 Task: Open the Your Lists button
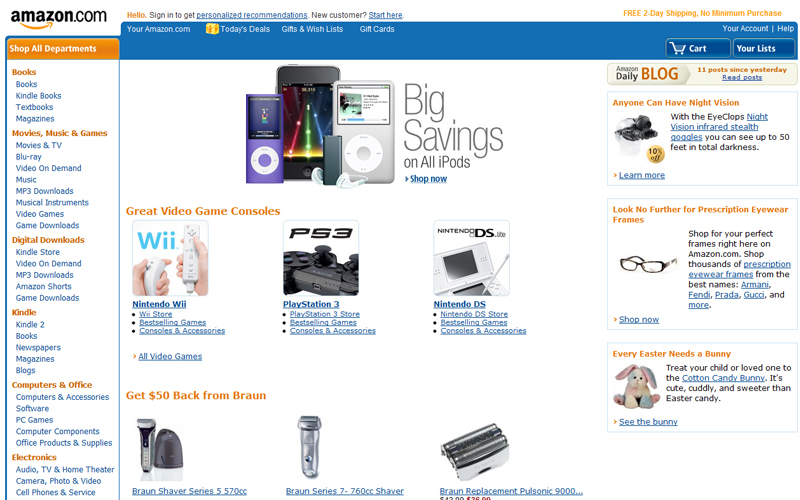pyautogui.click(x=763, y=48)
